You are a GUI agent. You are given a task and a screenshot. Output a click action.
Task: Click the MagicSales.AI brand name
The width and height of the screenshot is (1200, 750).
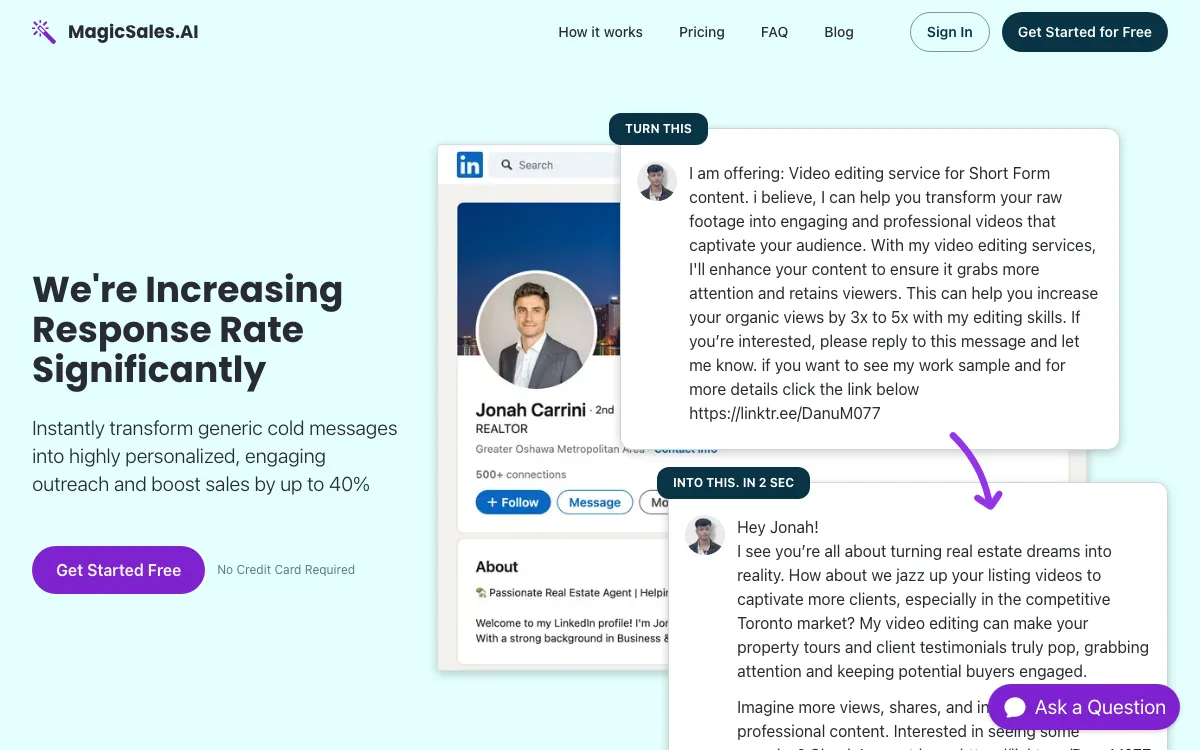[133, 32]
